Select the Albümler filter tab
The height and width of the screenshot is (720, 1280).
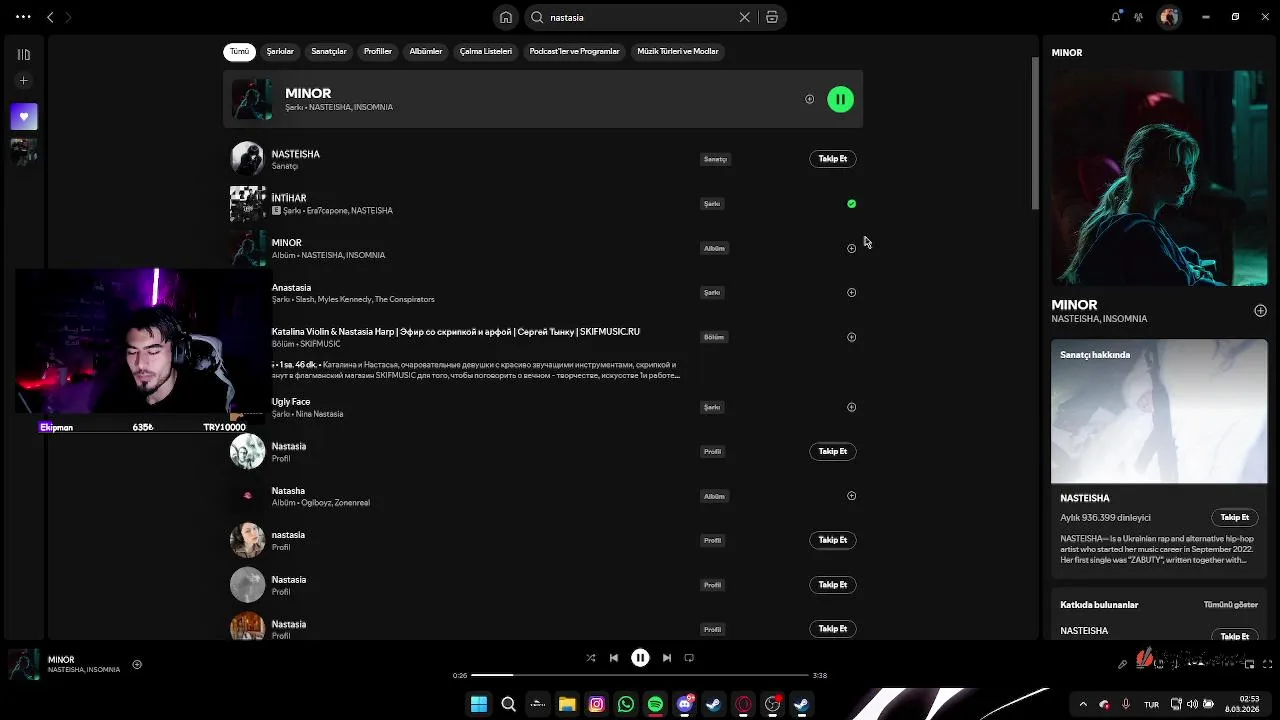point(425,51)
